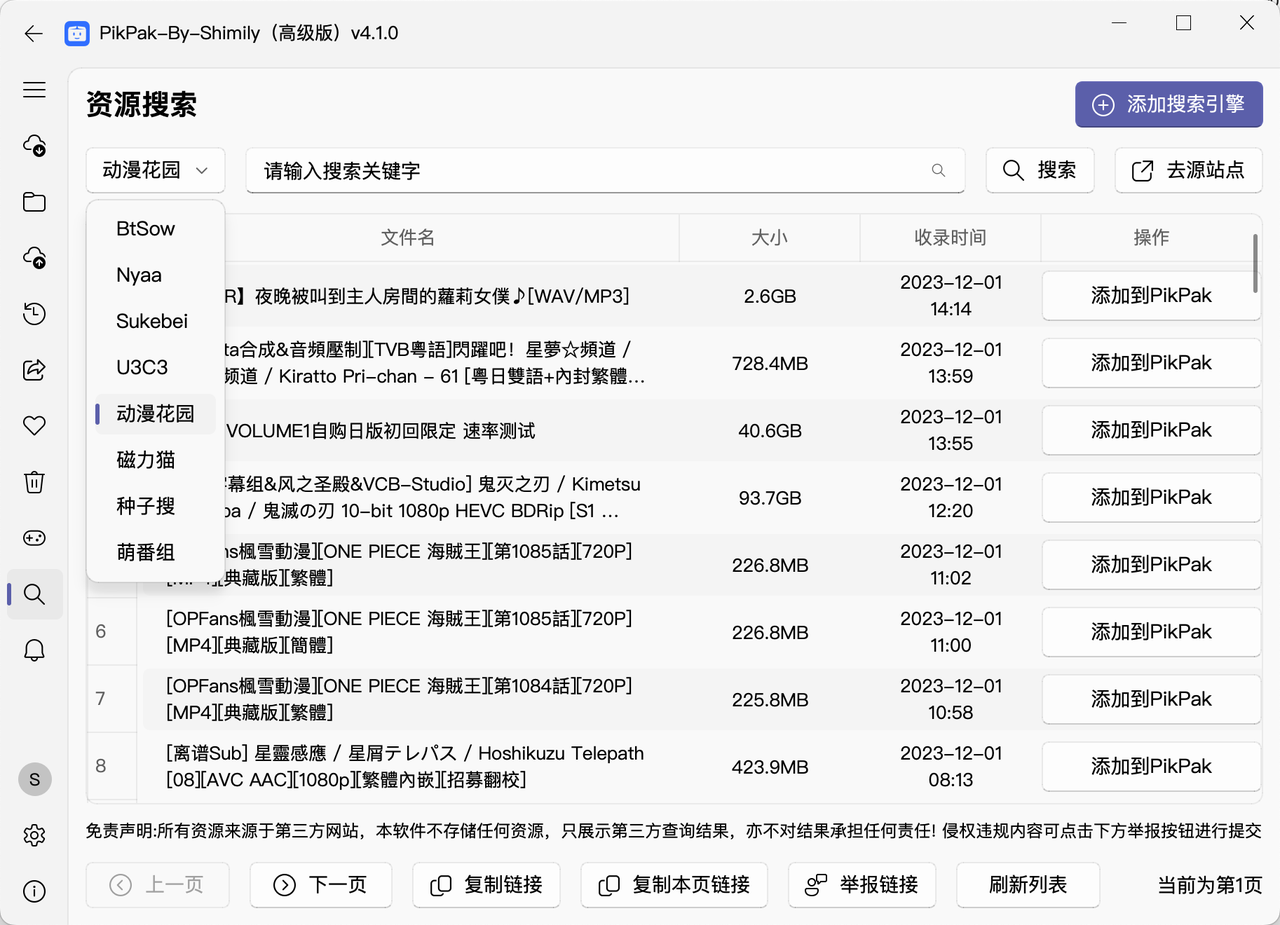Open the share icon in the sidebar

tap(34, 370)
